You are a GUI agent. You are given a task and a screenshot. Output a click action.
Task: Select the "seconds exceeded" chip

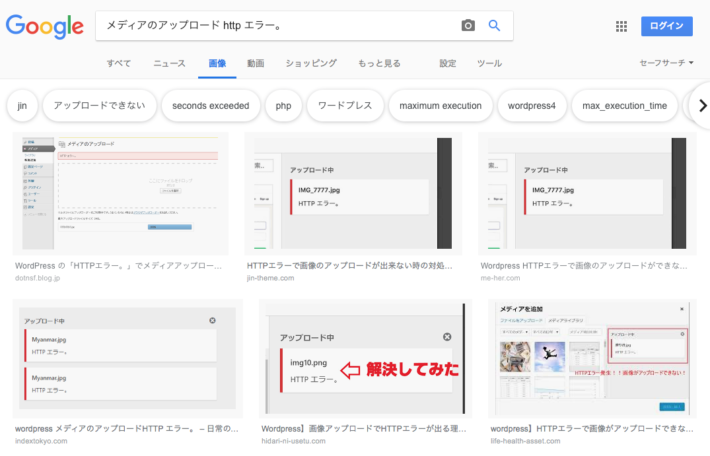click(210, 105)
